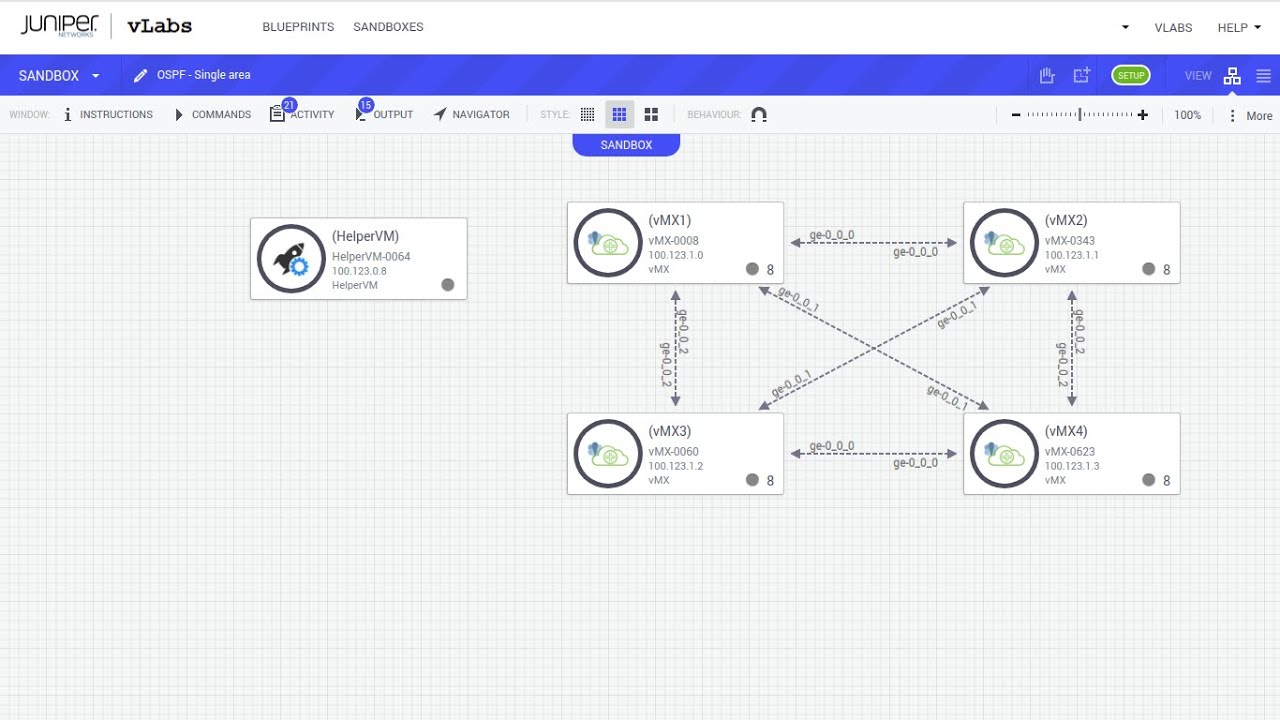Select the (vMX1) node title
This screenshot has width=1280, height=720.
pos(670,220)
